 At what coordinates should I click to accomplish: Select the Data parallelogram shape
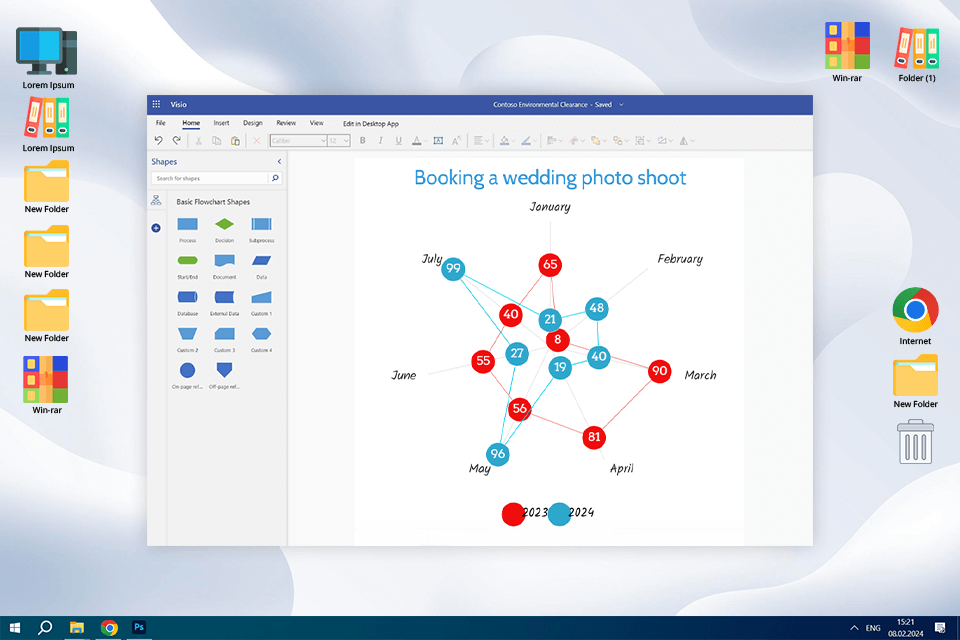tap(261, 260)
